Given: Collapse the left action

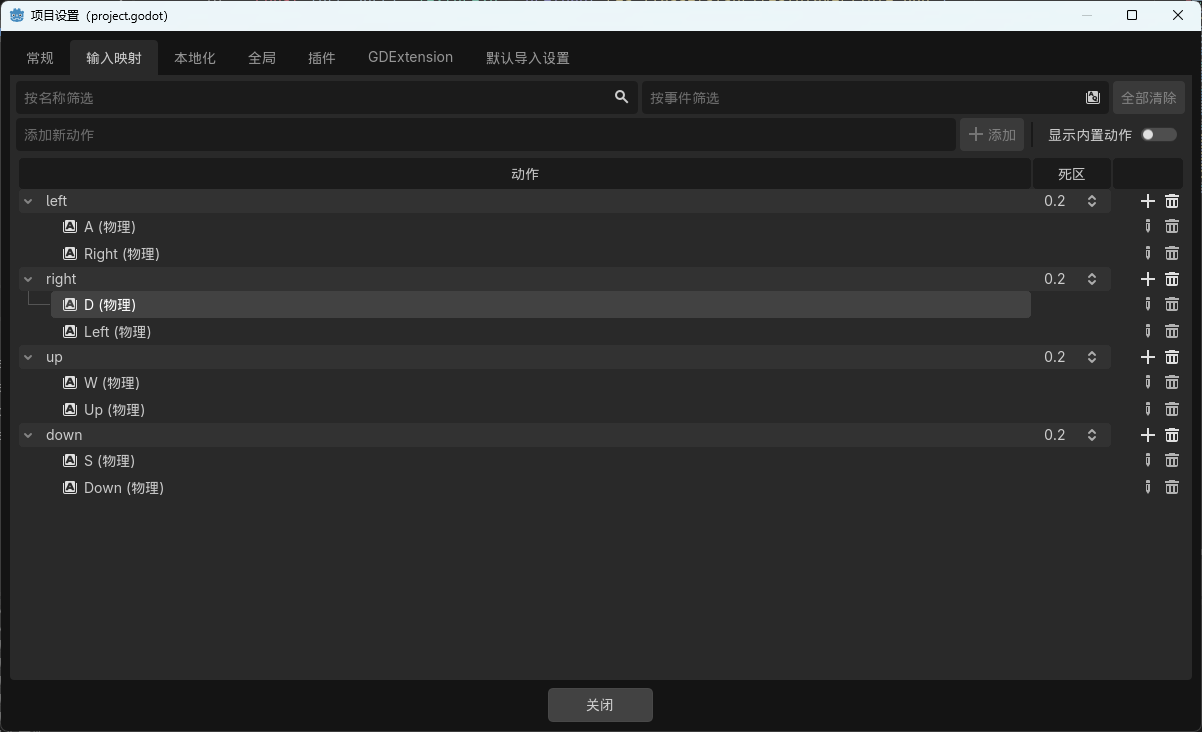Looking at the screenshot, I should click(x=28, y=201).
